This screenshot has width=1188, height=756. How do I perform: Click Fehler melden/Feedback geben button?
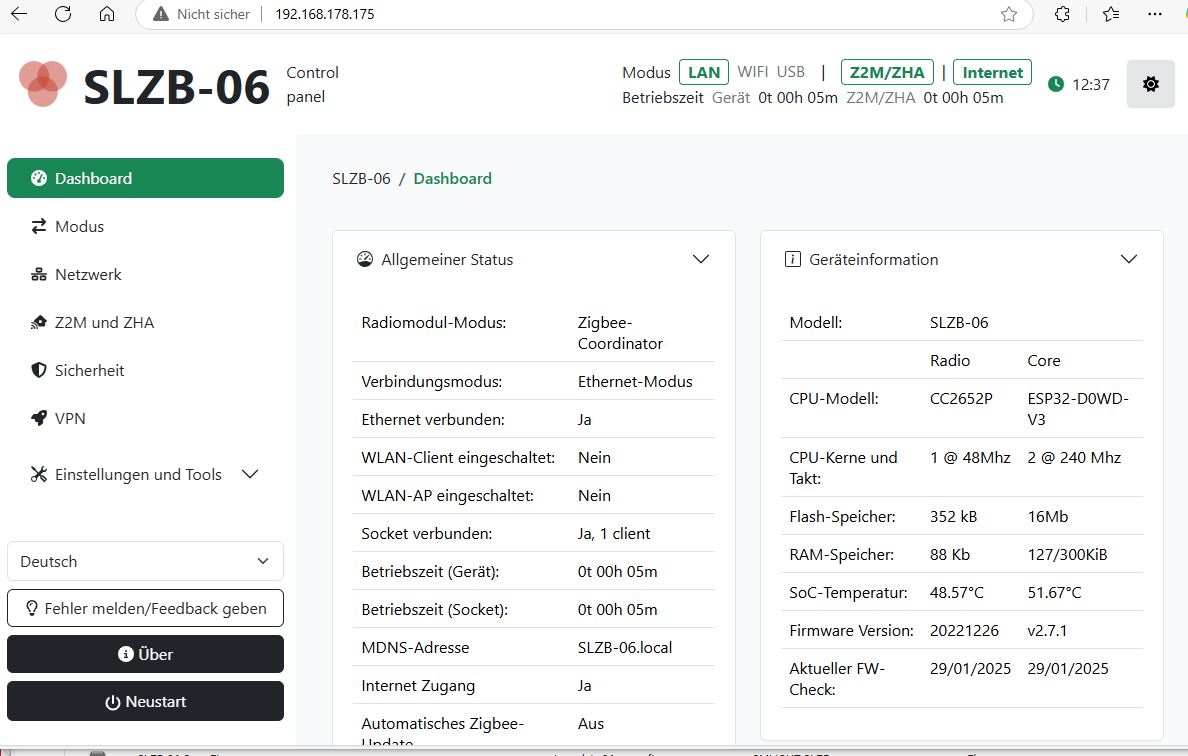[x=145, y=608]
